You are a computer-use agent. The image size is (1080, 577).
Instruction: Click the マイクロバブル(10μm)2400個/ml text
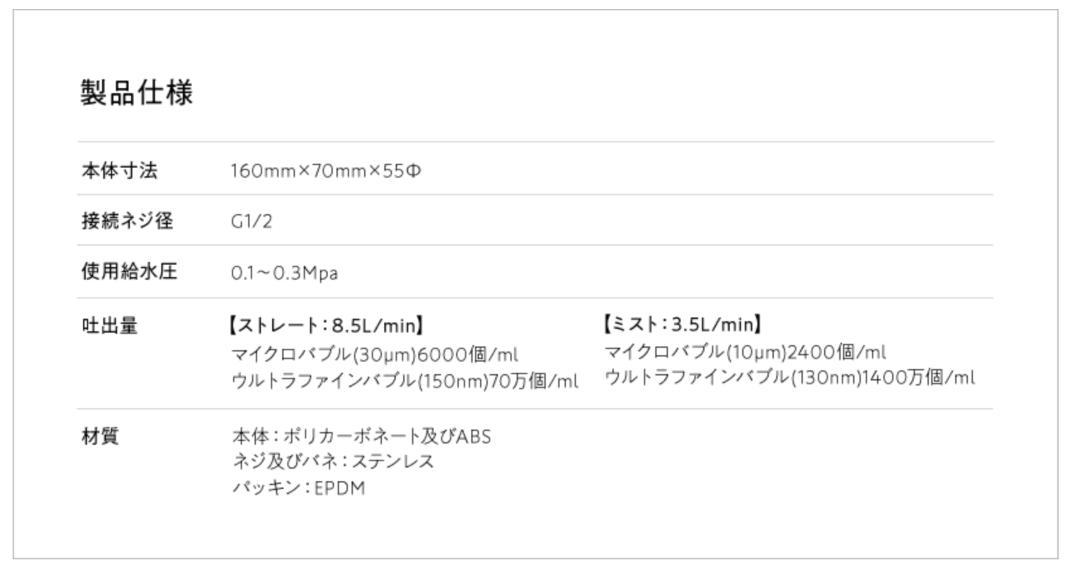click(x=745, y=352)
